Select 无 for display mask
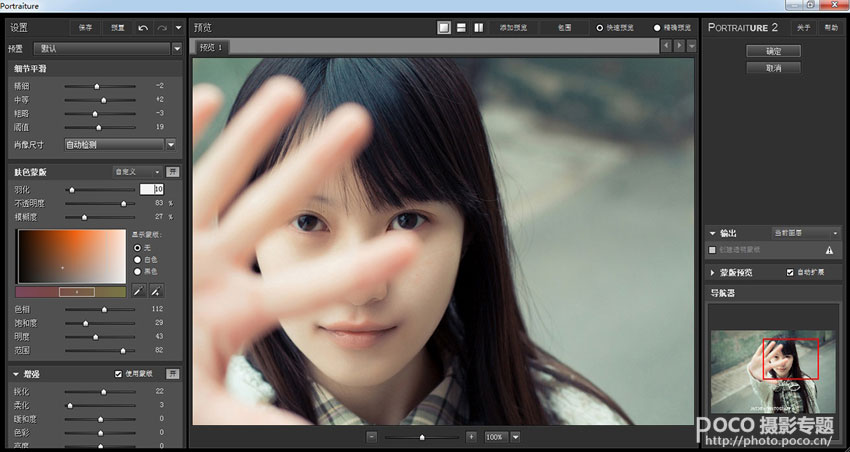Viewport: 850px width, 452px height. point(138,248)
